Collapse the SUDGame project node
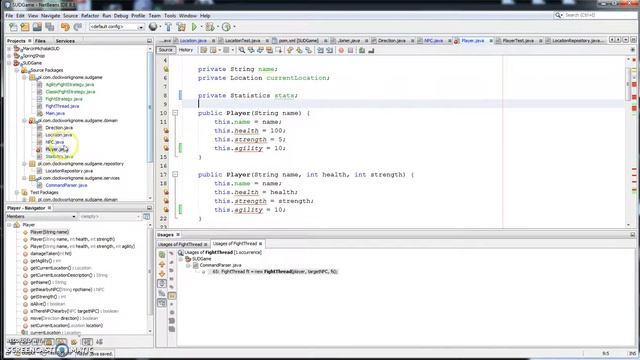Viewport: 640px width, 360px height. (9, 63)
